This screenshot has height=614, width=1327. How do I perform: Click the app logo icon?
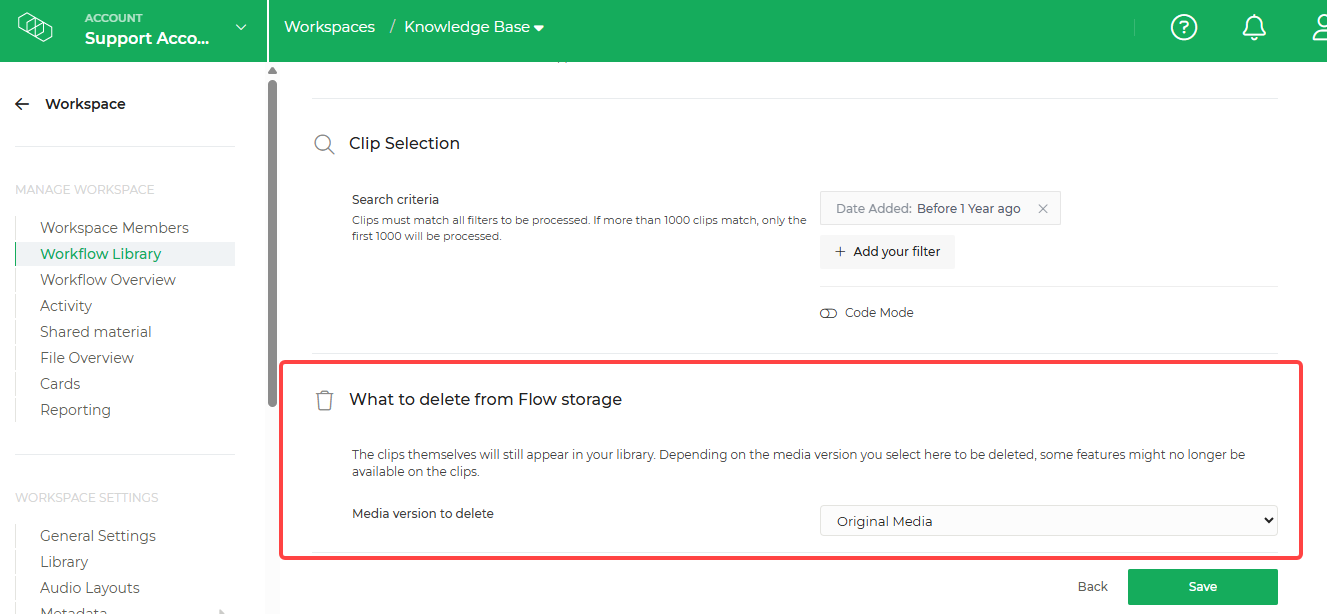(35, 28)
